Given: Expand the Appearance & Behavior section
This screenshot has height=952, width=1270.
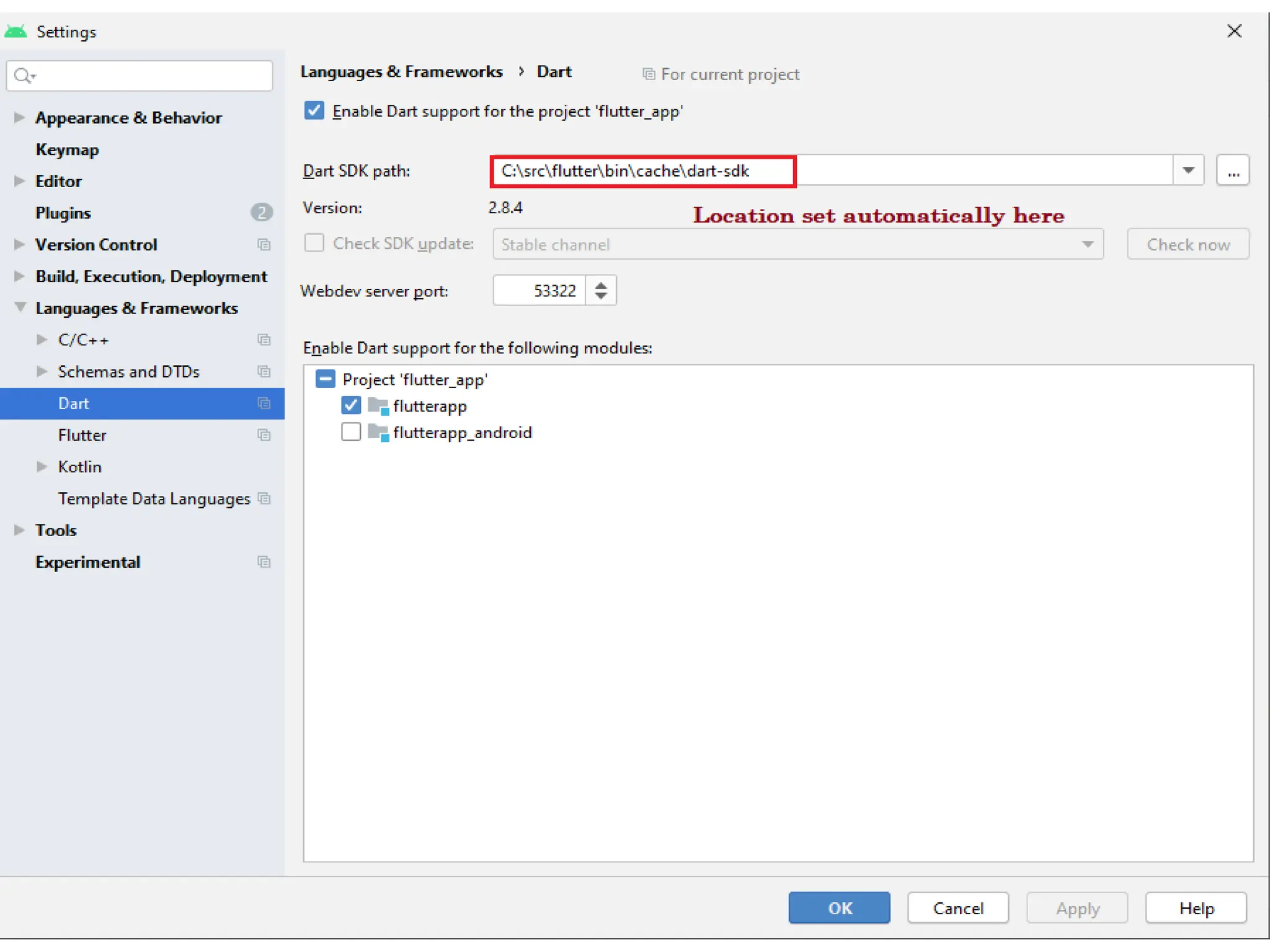Looking at the screenshot, I should tap(19, 118).
